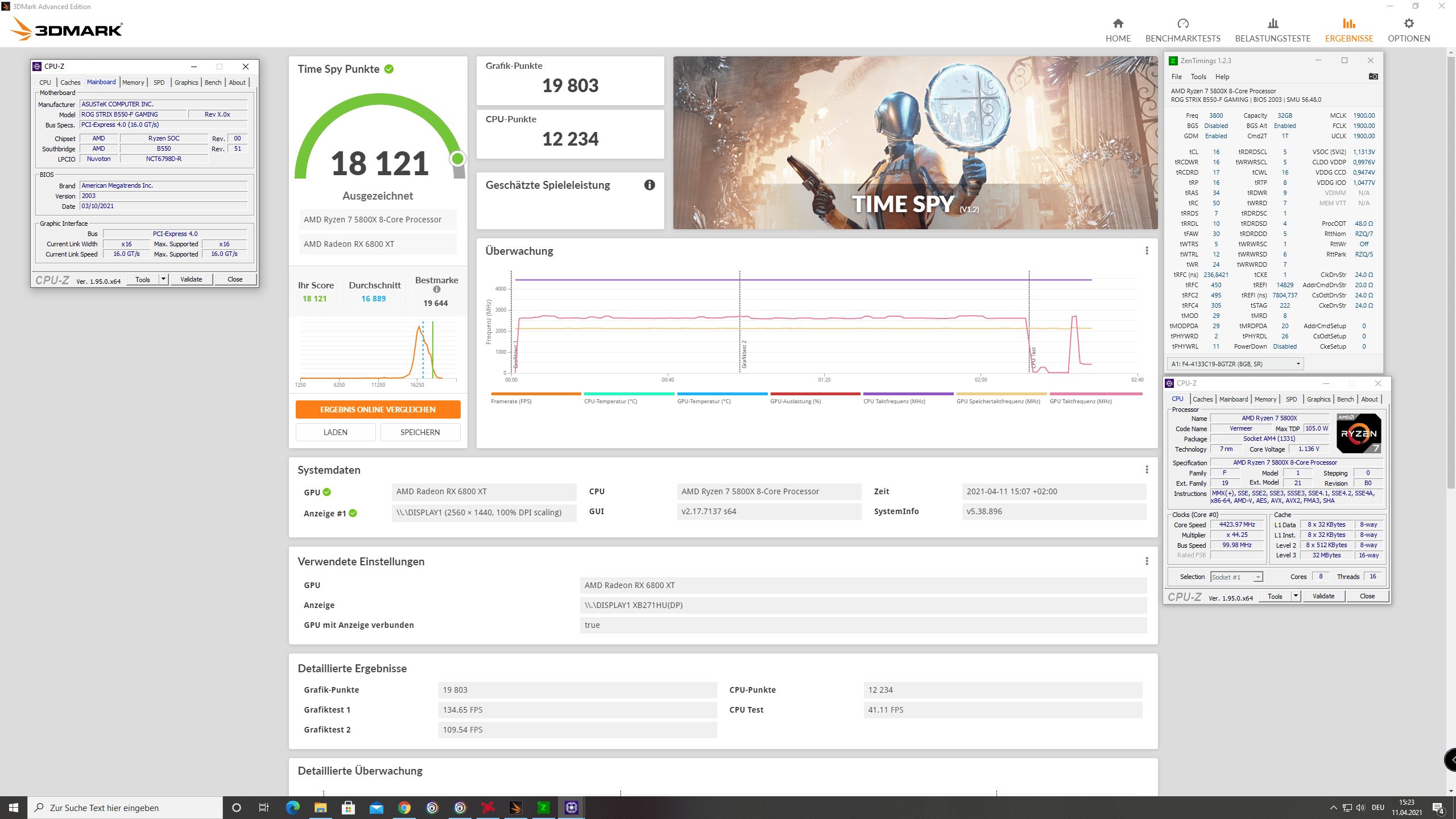Image resolution: width=1456 pixels, height=819 pixels.
Task: Click the Speichern button
Action: [x=420, y=432]
